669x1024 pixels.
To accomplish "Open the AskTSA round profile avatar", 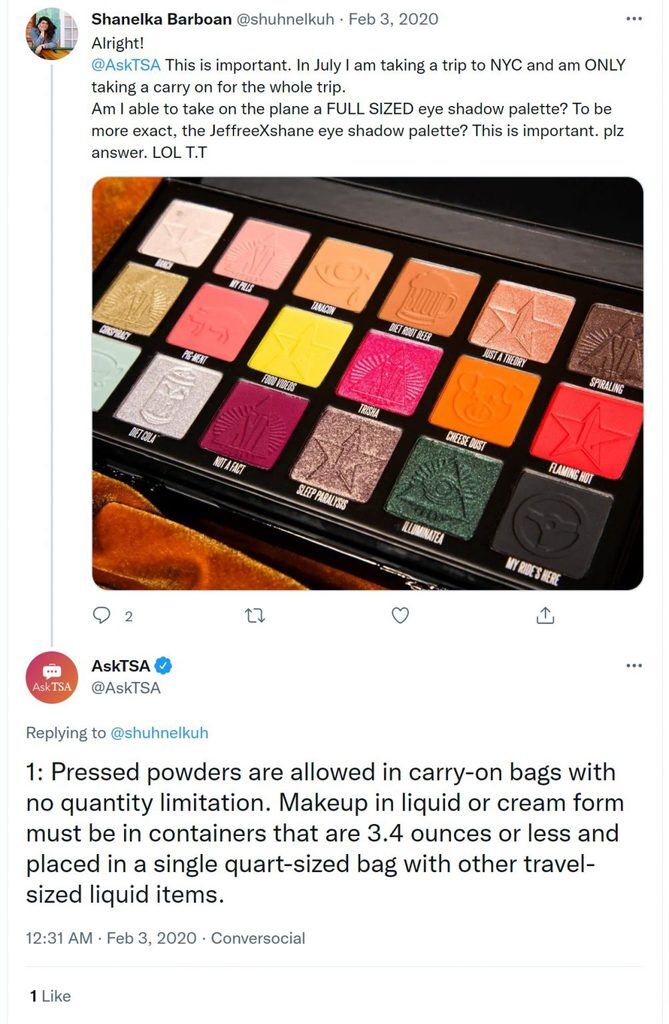I will coord(52,678).
